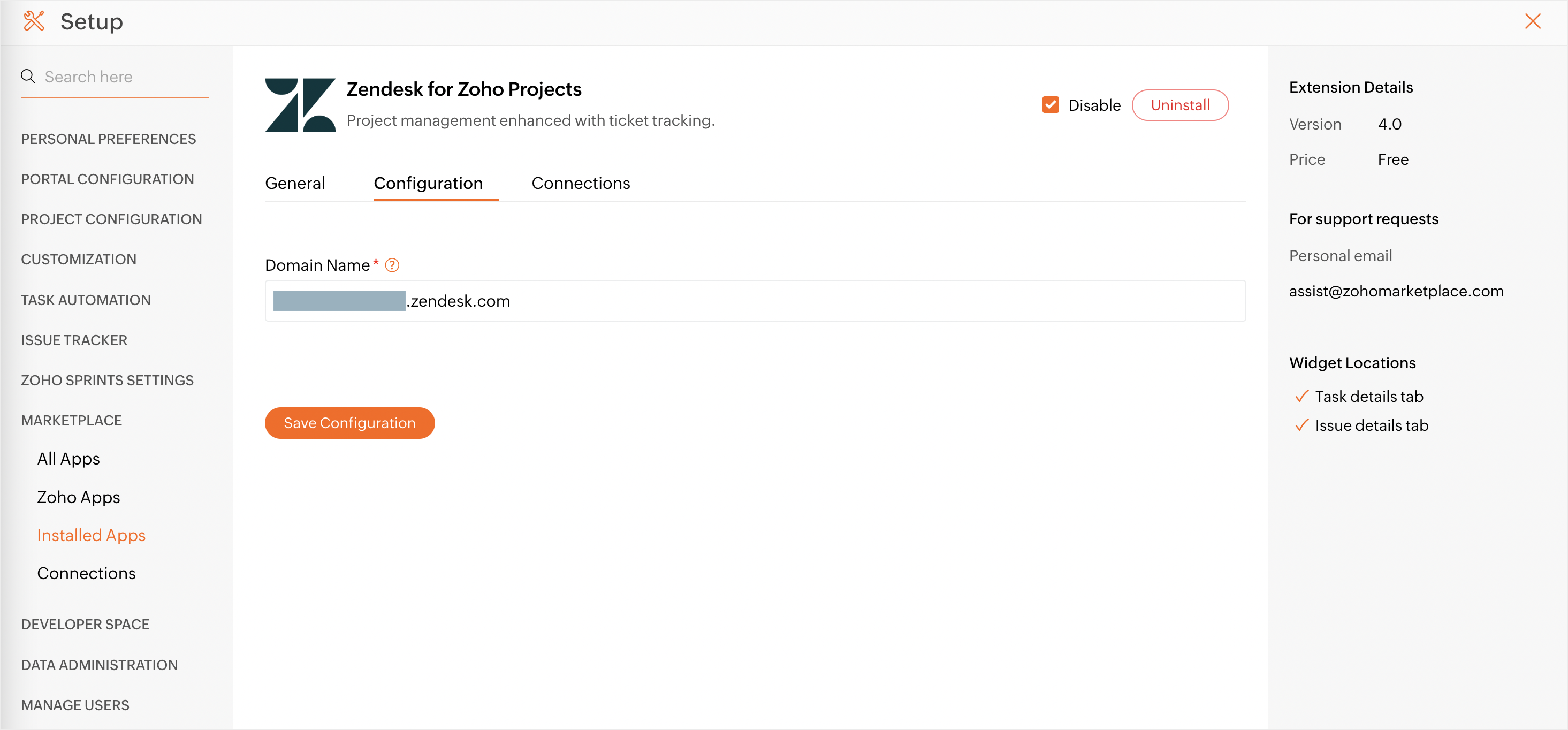
Task: Click the assist@zohomarketplace.com support email
Action: [1396, 291]
